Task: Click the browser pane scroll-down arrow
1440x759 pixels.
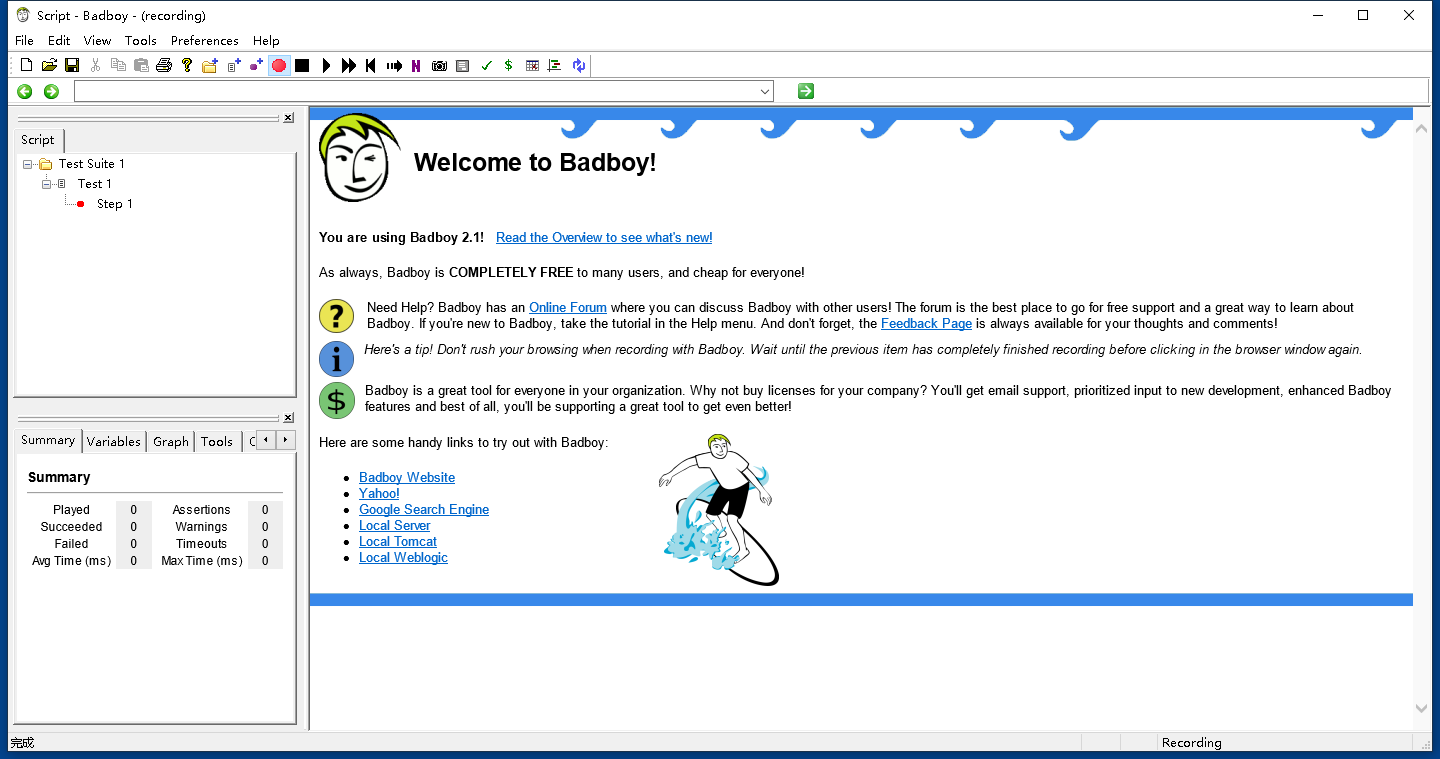Action: coord(1422,708)
